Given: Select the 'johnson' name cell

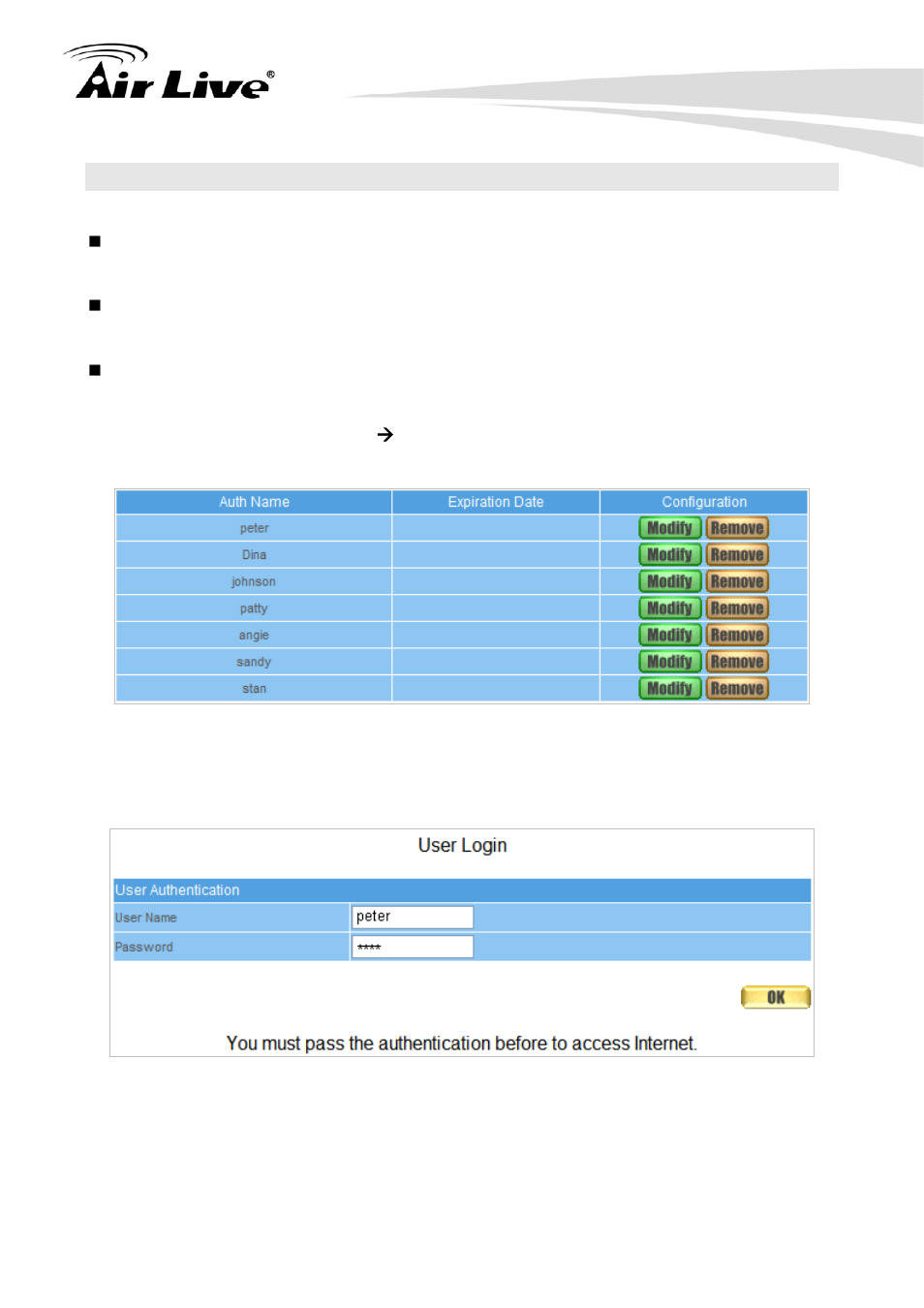Looking at the screenshot, I should pos(254,581).
